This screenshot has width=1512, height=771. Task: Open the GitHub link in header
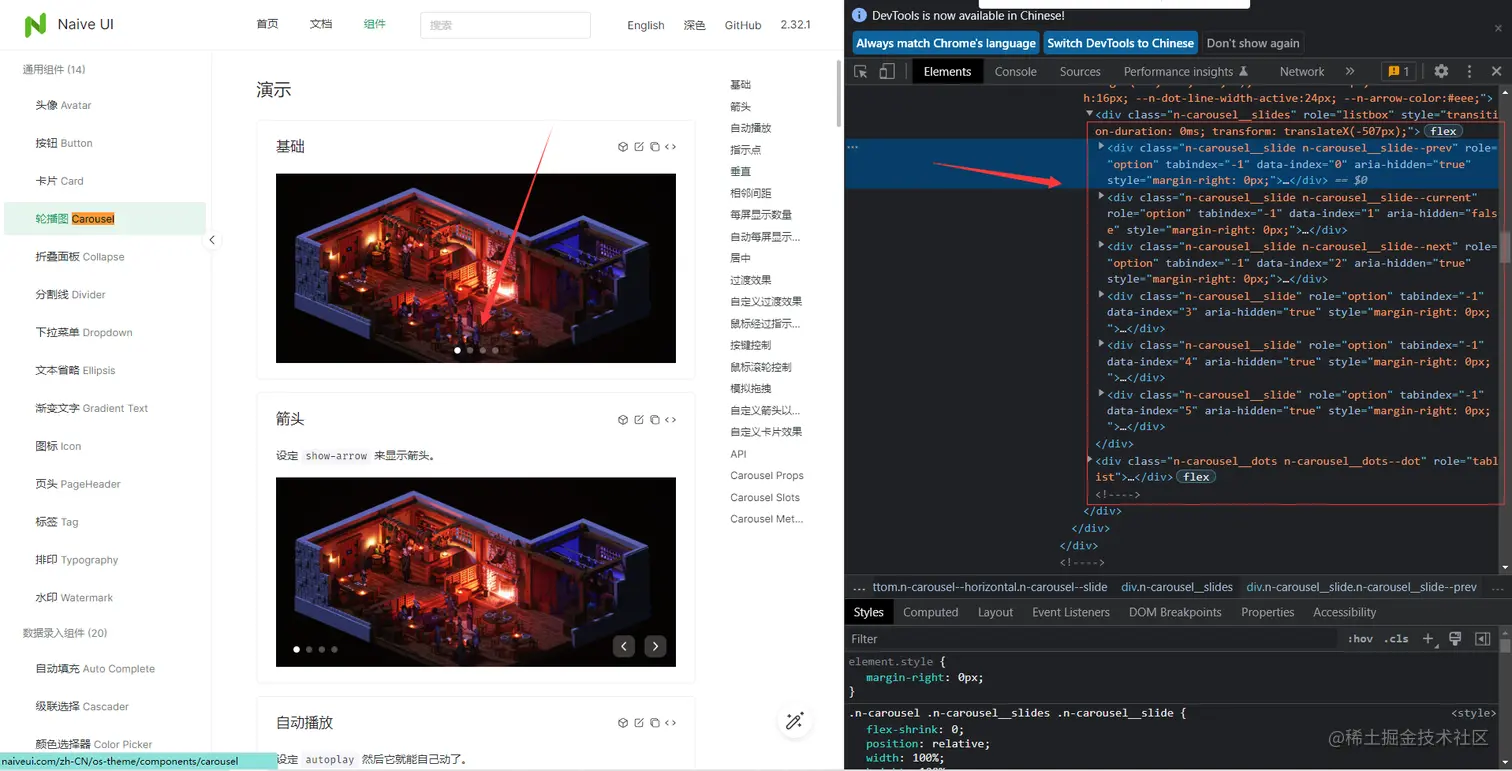tap(743, 25)
